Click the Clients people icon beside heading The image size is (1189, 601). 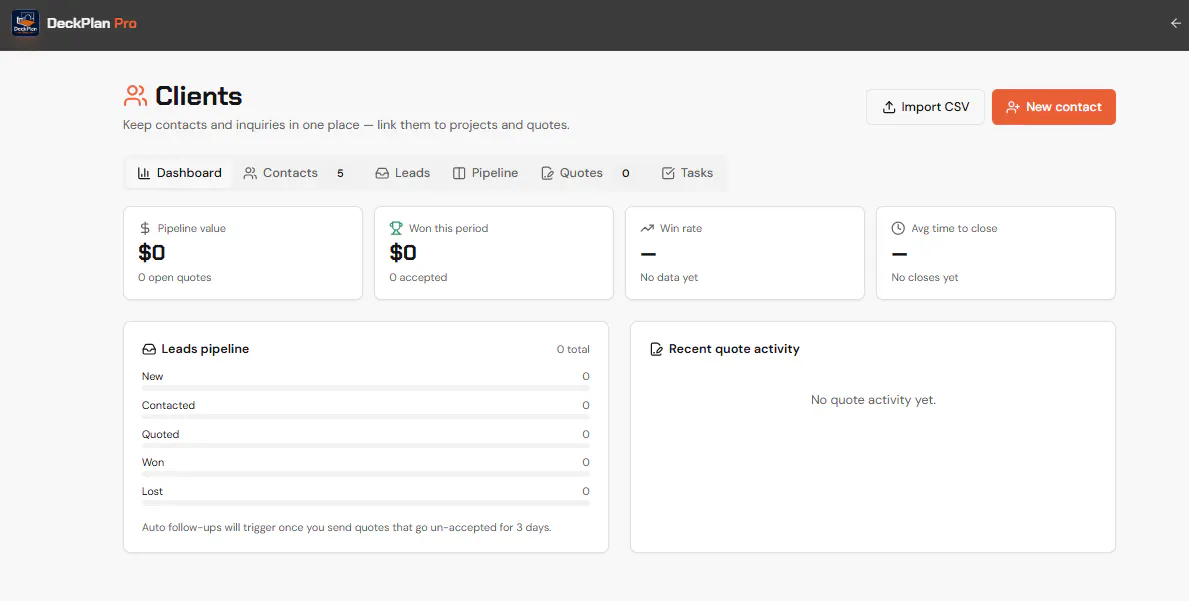135,96
